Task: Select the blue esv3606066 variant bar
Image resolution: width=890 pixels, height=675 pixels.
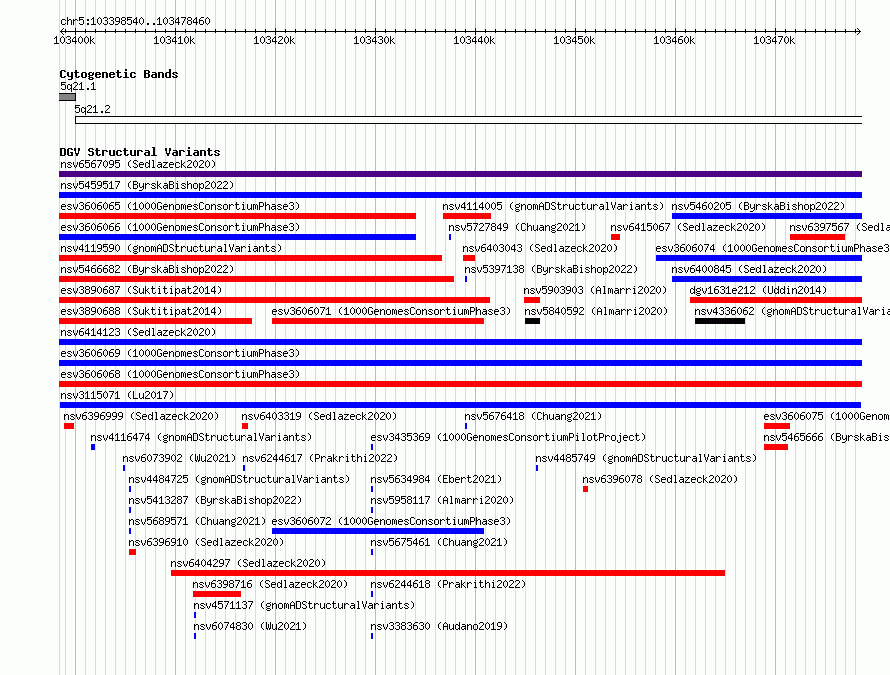Action: click(x=237, y=237)
